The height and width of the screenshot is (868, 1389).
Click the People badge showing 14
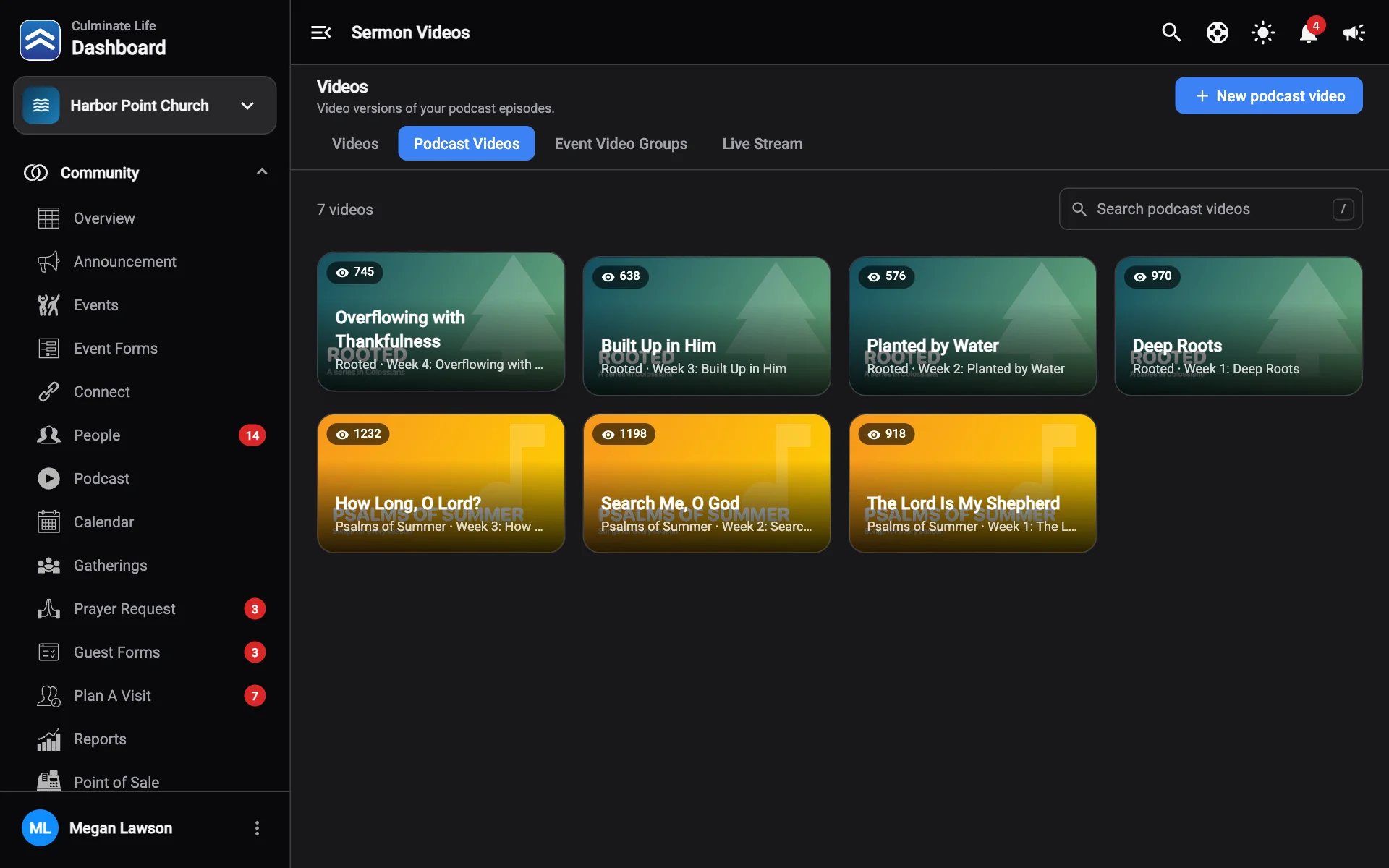pyautogui.click(x=252, y=435)
